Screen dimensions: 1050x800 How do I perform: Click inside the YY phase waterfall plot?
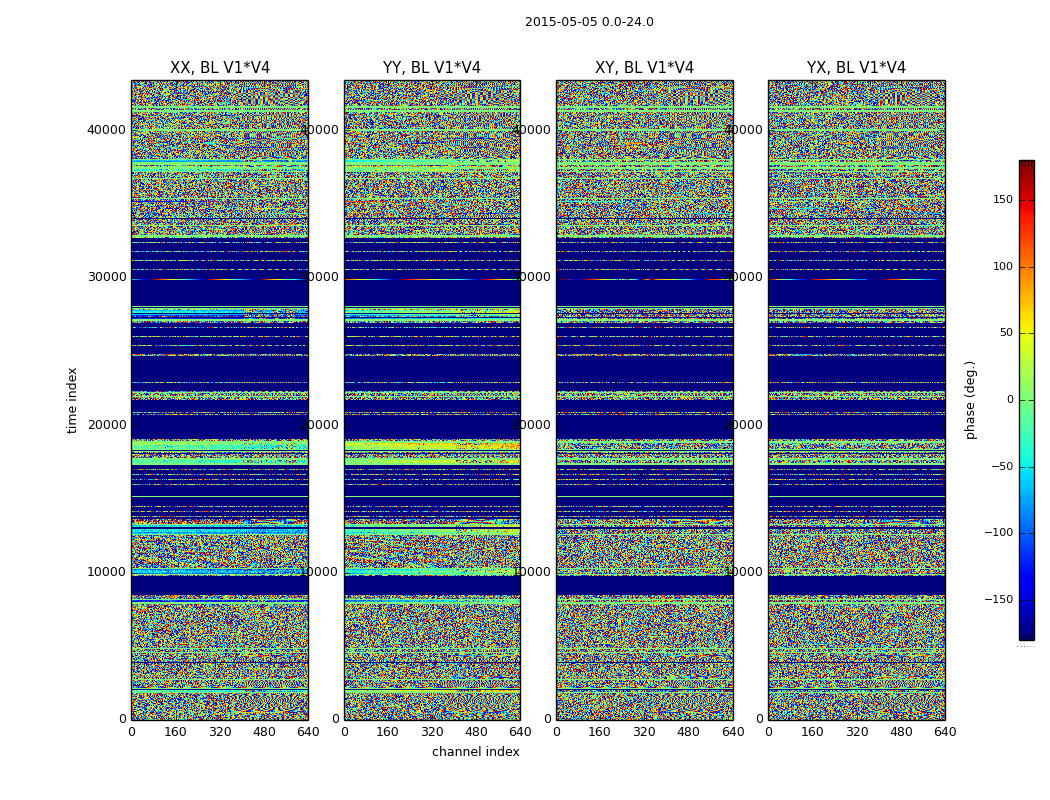coord(432,400)
